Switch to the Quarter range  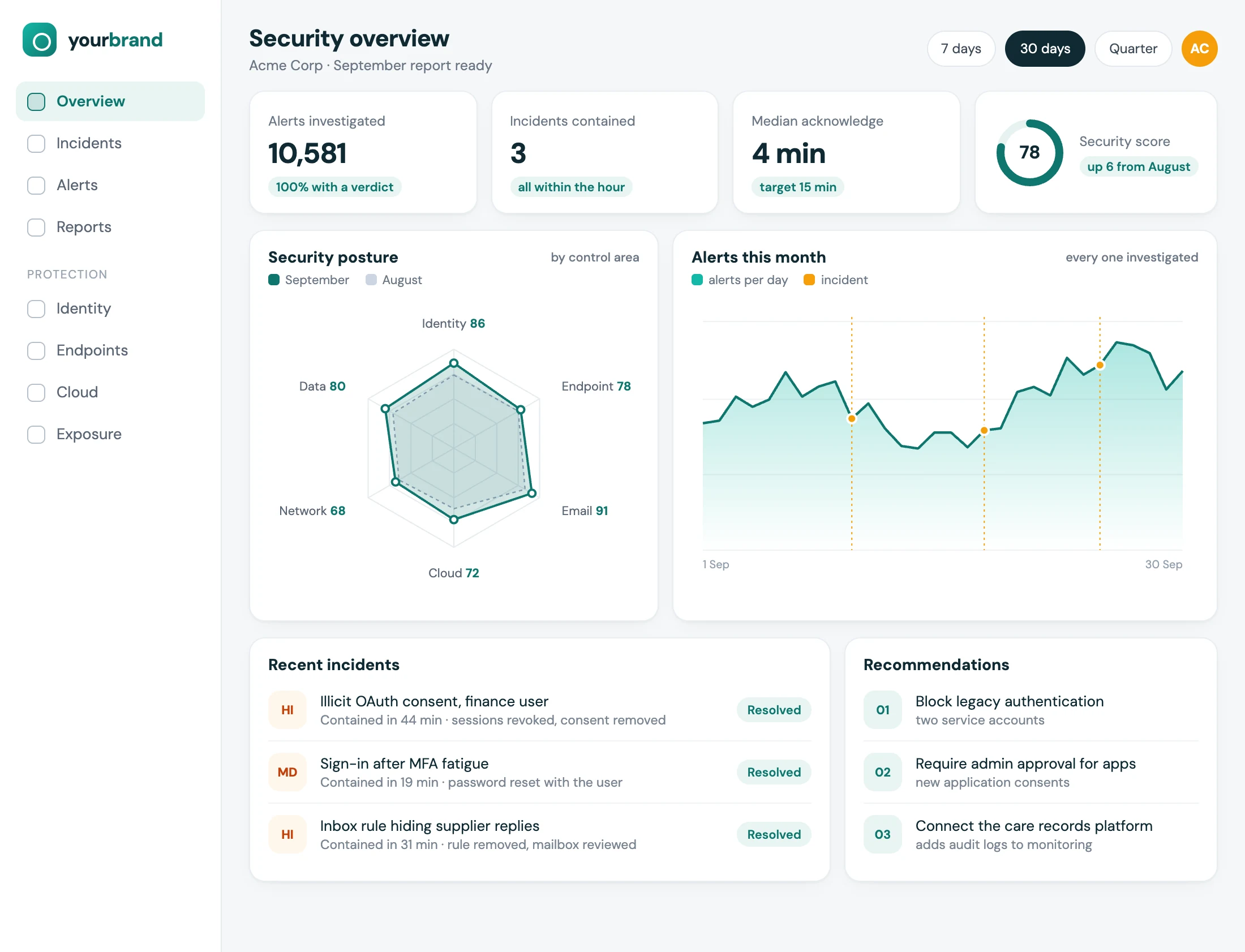(1132, 49)
